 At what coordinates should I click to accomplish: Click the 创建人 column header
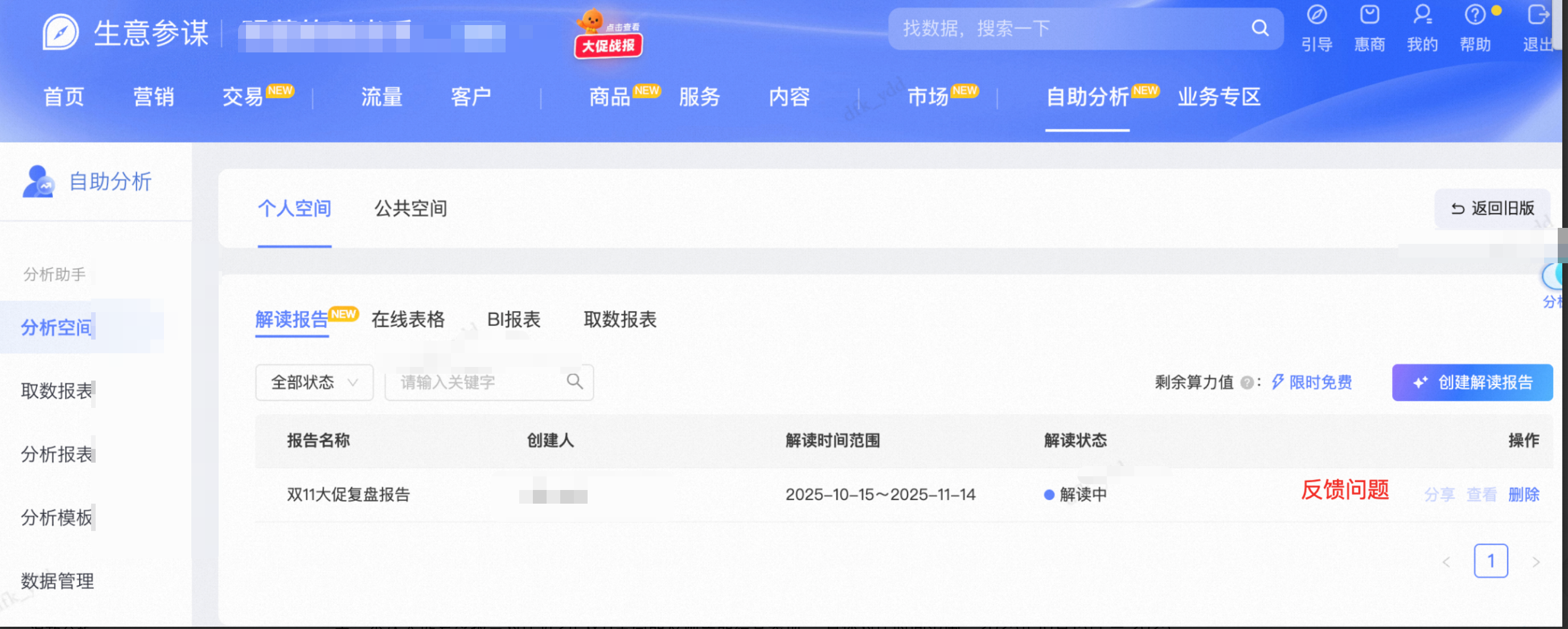coord(550,440)
